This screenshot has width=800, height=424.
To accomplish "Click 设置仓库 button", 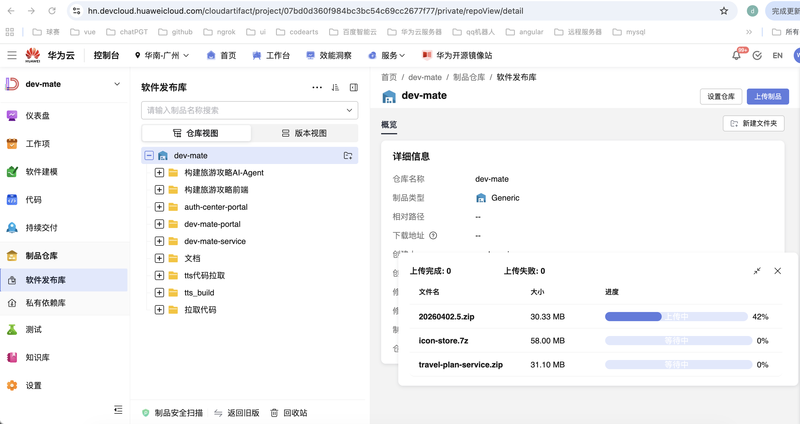I will 721,96.
